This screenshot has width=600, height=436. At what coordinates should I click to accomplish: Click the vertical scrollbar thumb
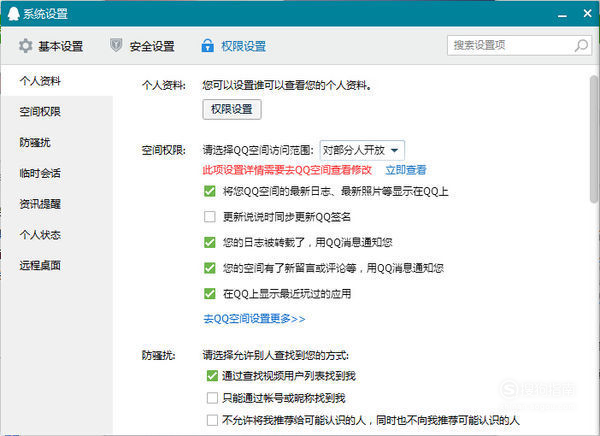tap(594, 139)
